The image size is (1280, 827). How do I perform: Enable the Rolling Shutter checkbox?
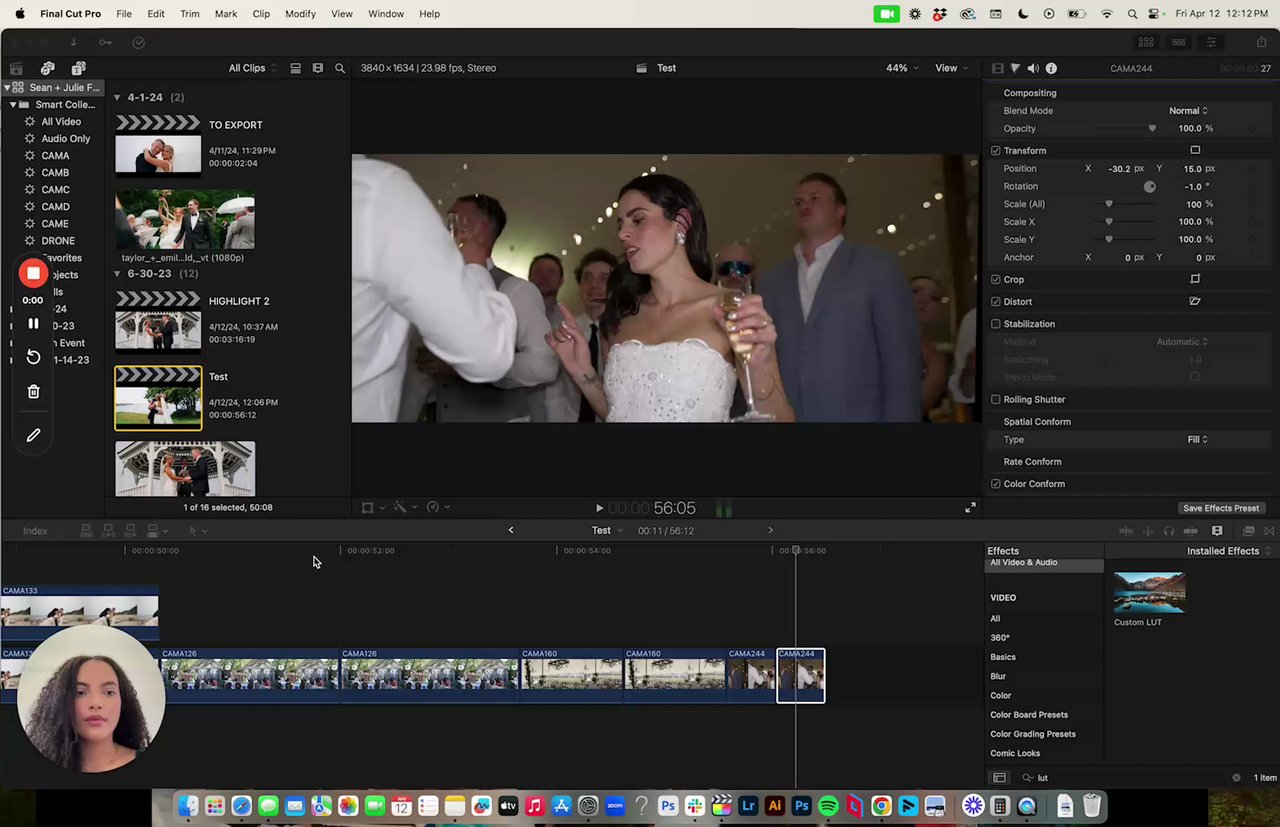coord(996,400)
